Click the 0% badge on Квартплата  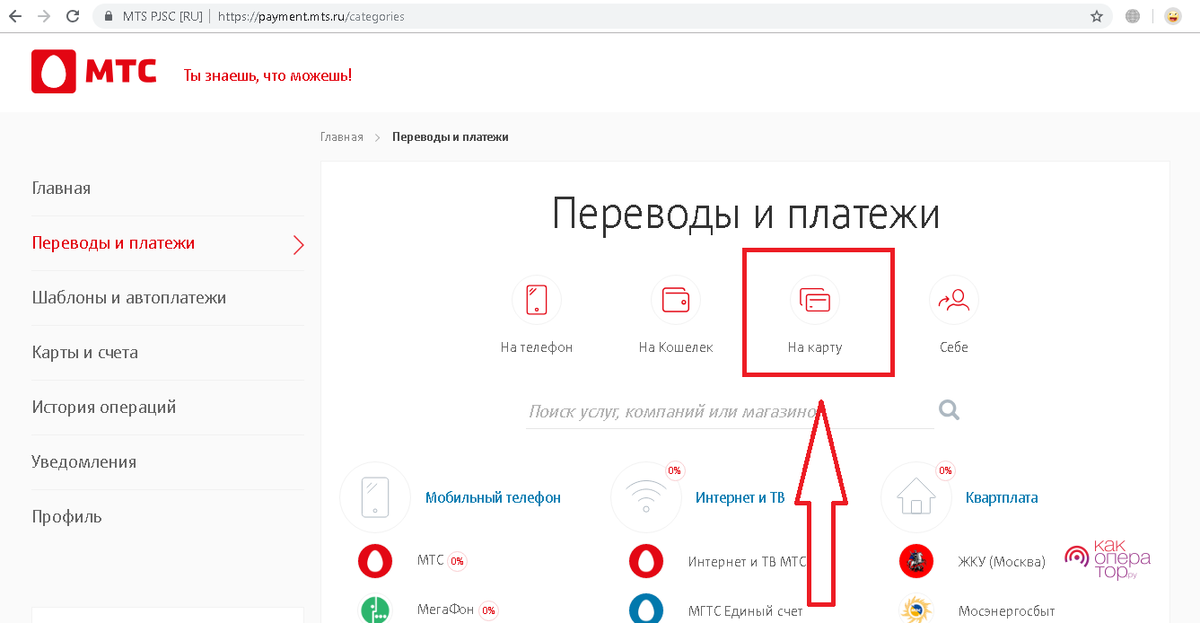[x=945, y=470]
